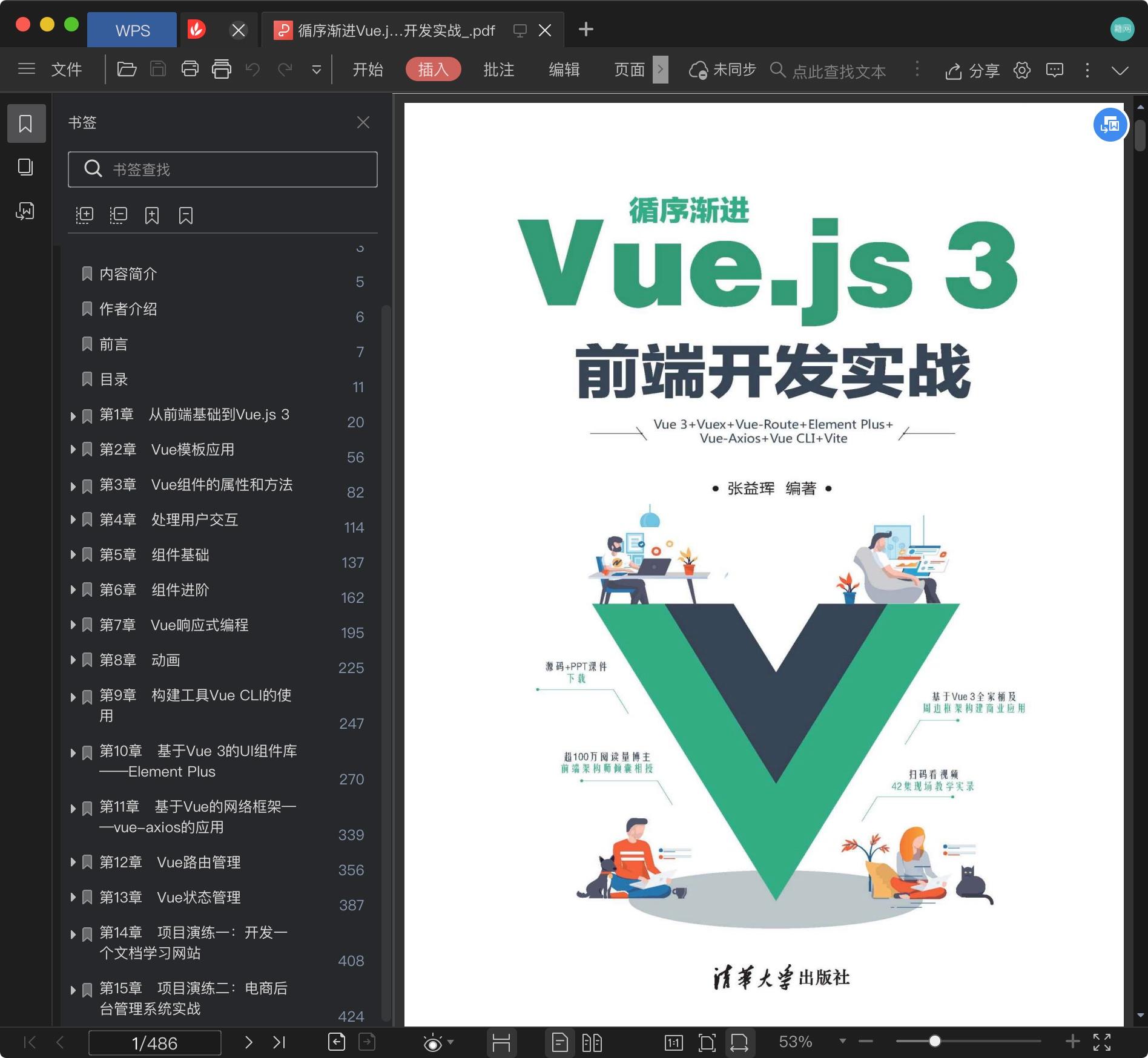Click the open folder icon
Image resolution: width=1148 pixels, height=1058 pixels.
(127, 69)
